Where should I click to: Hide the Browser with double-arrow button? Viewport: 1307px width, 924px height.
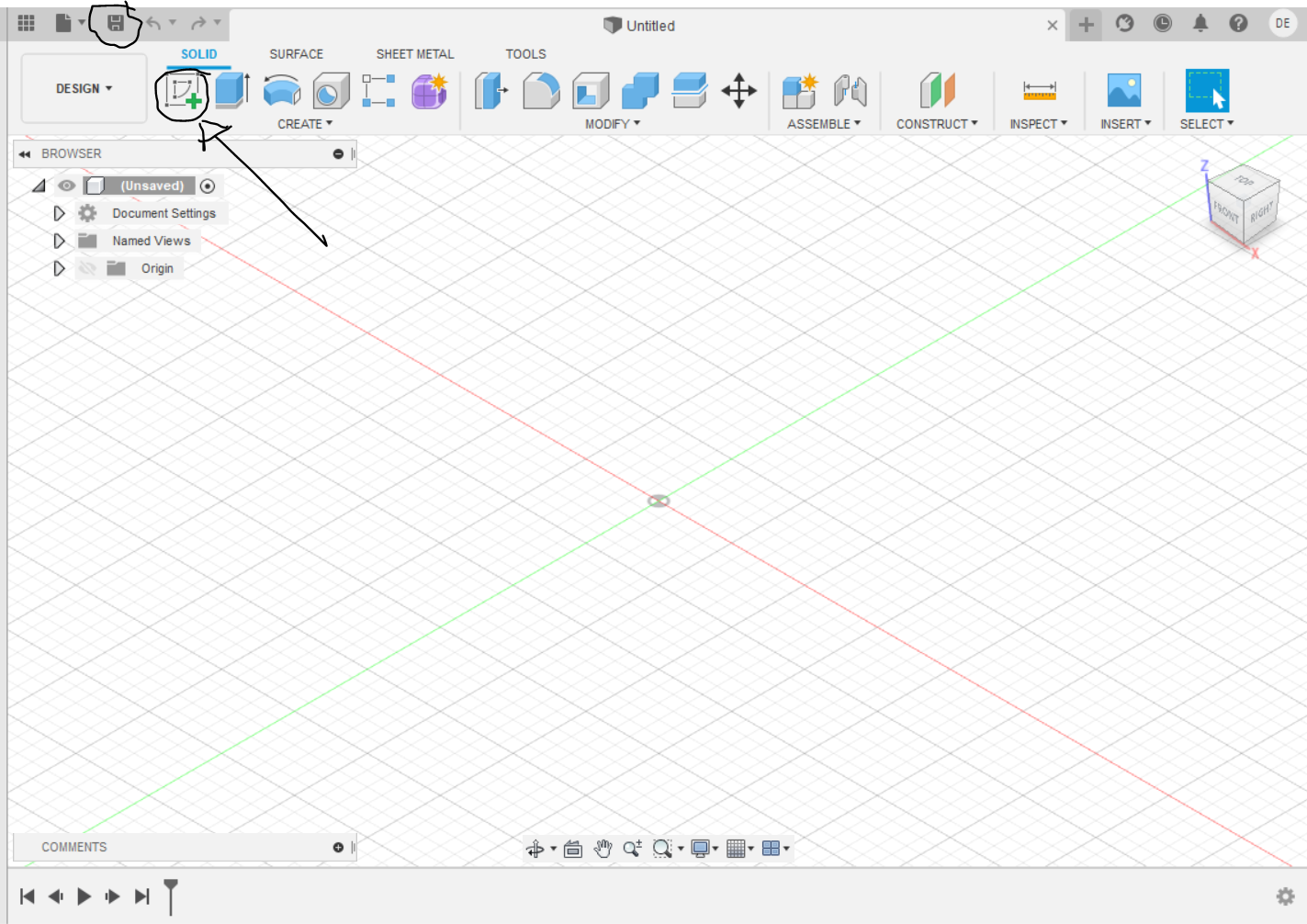(25, 154)
